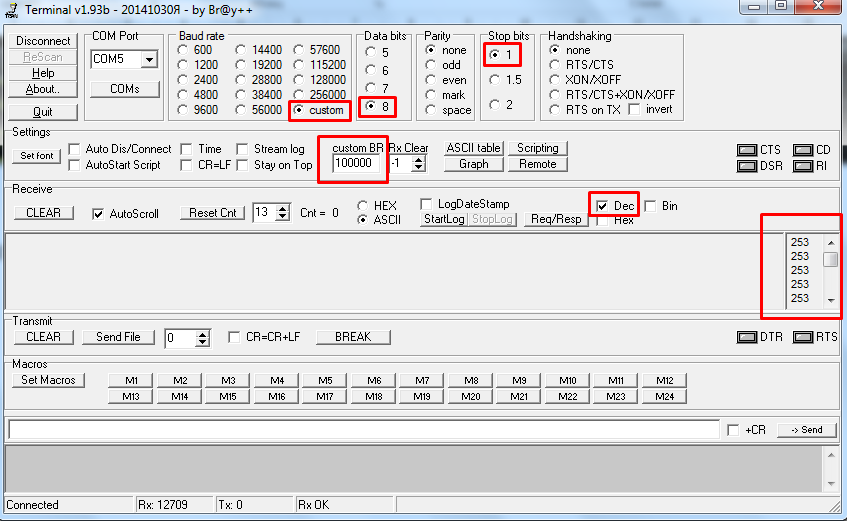847x521 pixels.
Task: Select the 9600 baud rate
Action: pos(183,110)
